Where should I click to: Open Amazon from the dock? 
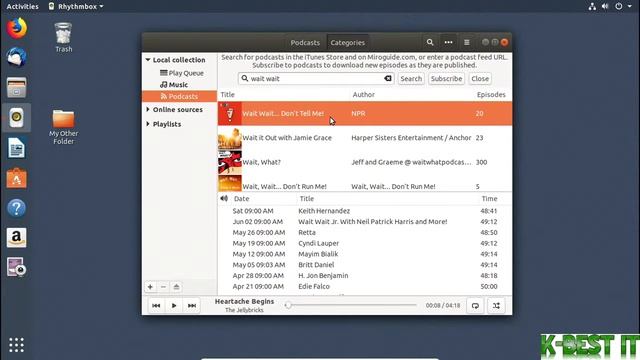tap(16, 238)
